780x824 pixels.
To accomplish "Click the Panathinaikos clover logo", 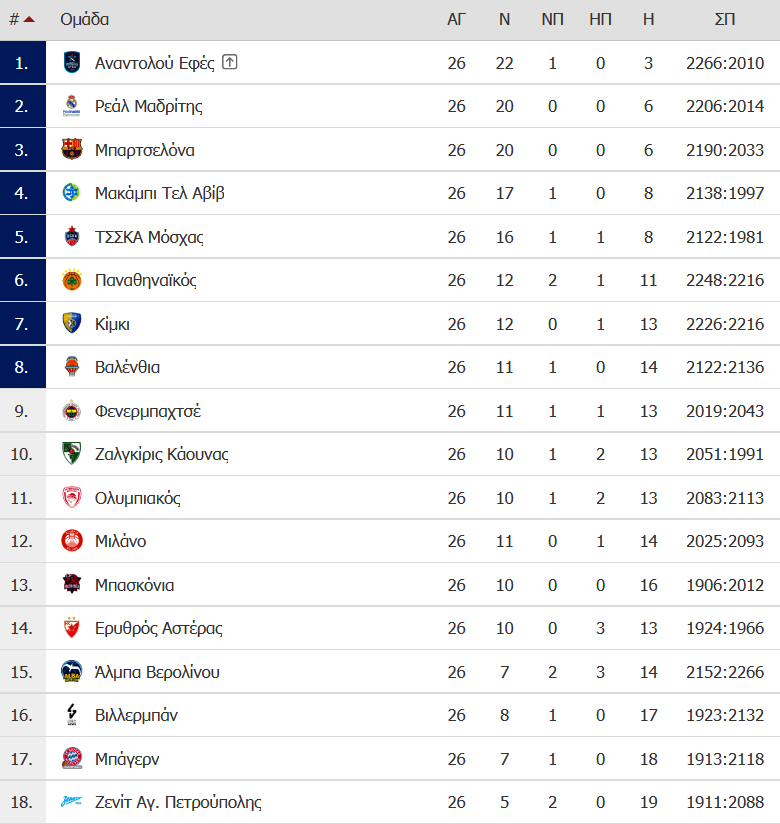I will [x=71, y=280].
